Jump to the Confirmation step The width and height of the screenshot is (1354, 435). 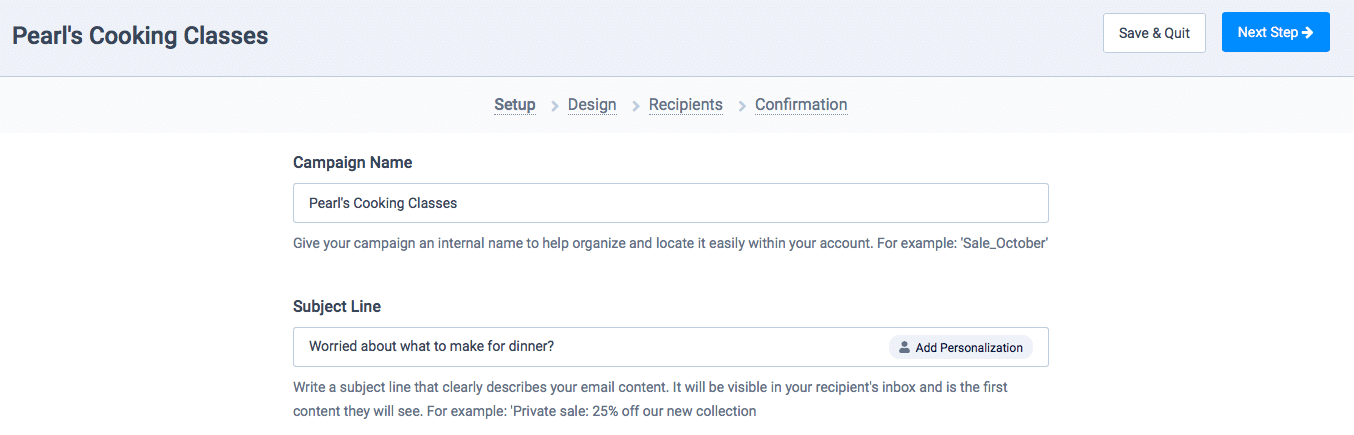pyautogui.click(x=801, y=104)
